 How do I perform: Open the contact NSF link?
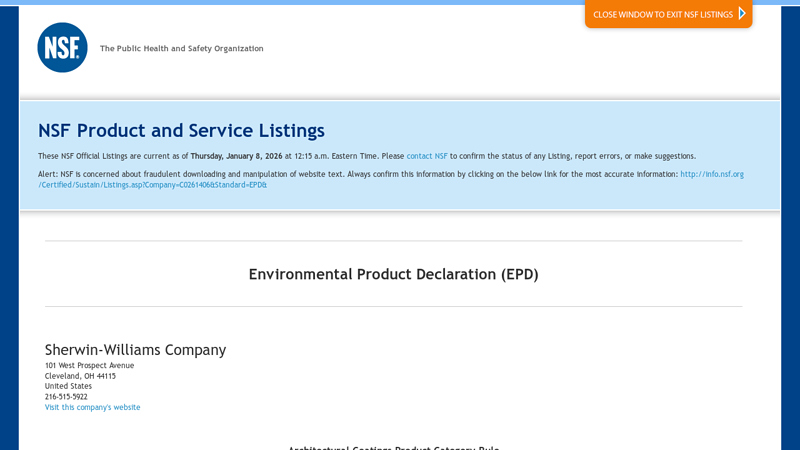point(427,156)
